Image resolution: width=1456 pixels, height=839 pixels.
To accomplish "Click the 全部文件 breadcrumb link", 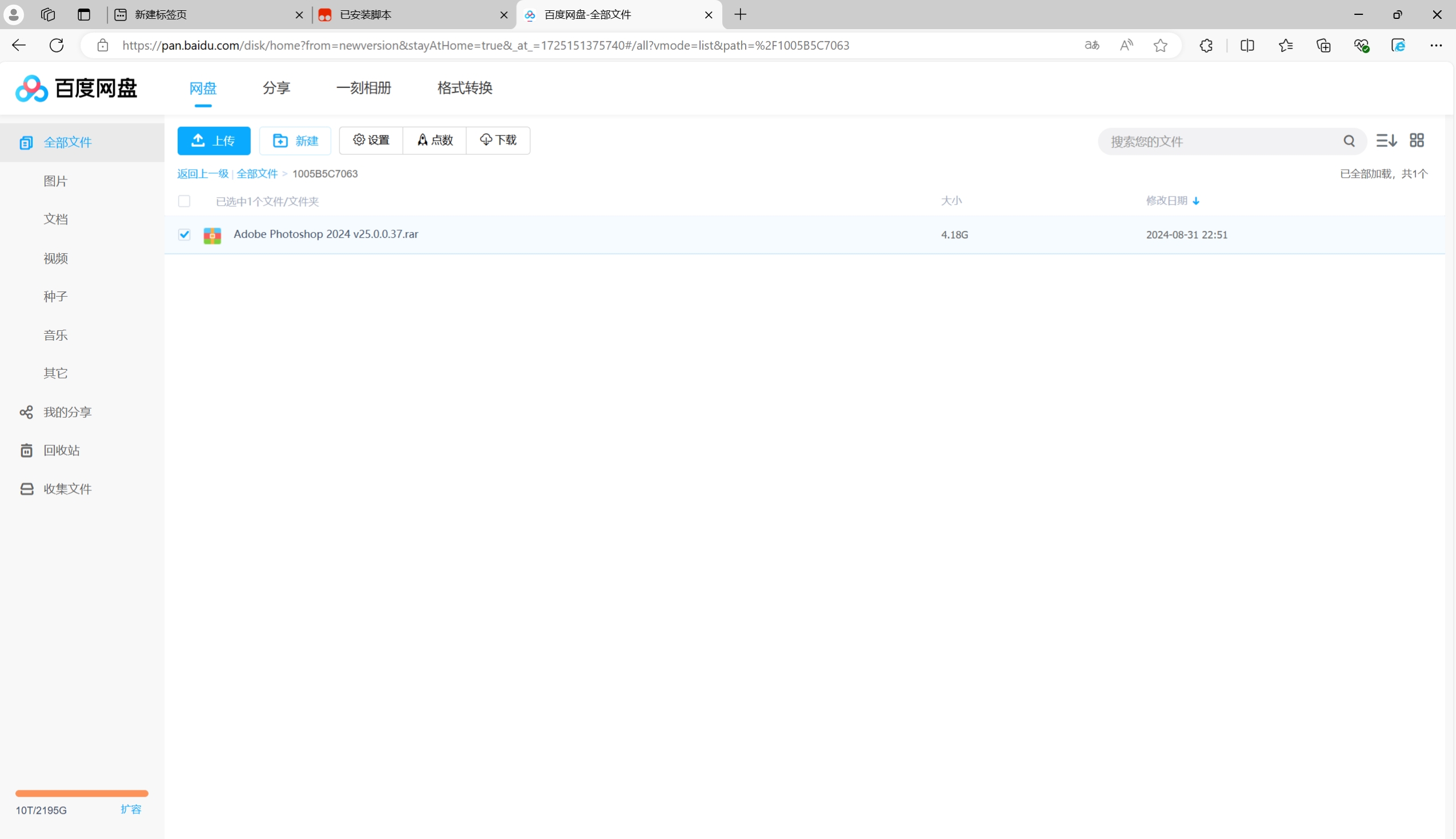I will coord(257,173).
